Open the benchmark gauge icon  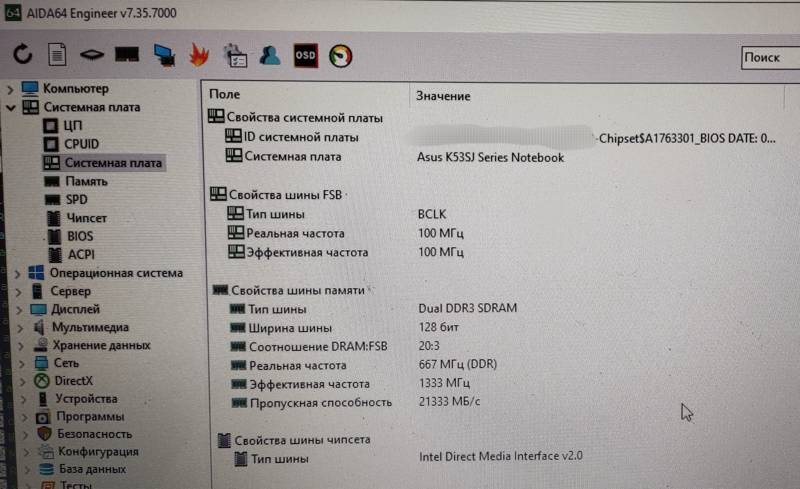tap(341, 56)
